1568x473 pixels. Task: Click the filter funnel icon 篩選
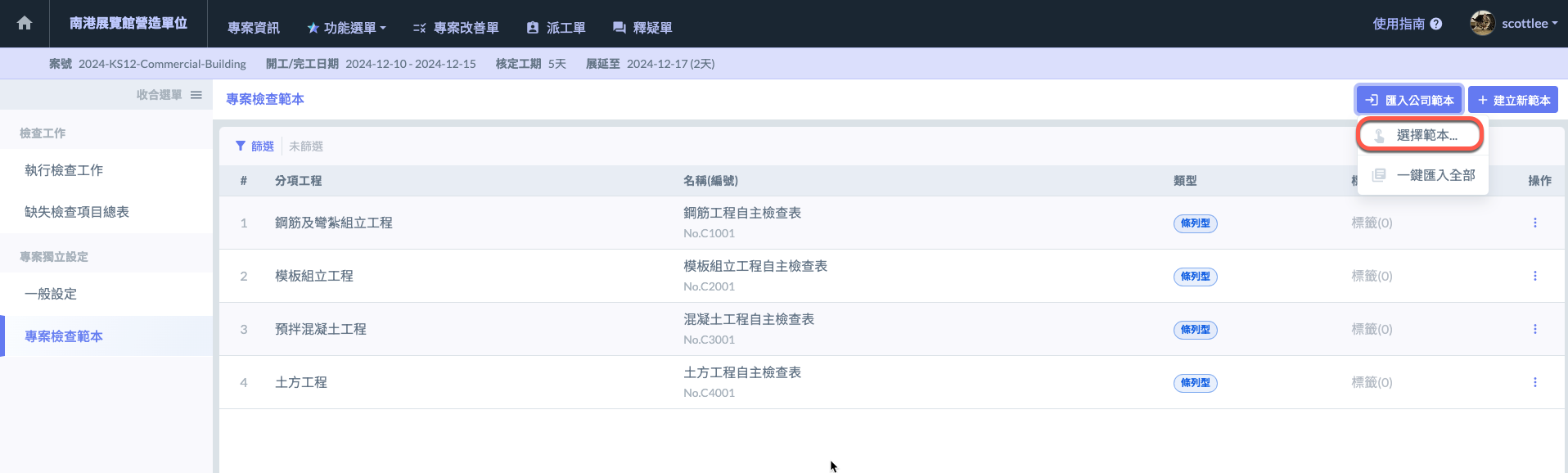(241, 146)
